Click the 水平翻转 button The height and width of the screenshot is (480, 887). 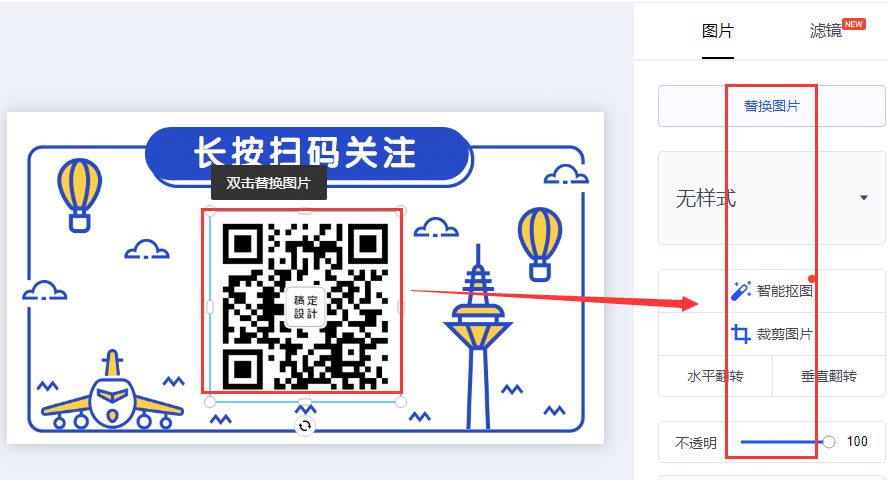715,376
